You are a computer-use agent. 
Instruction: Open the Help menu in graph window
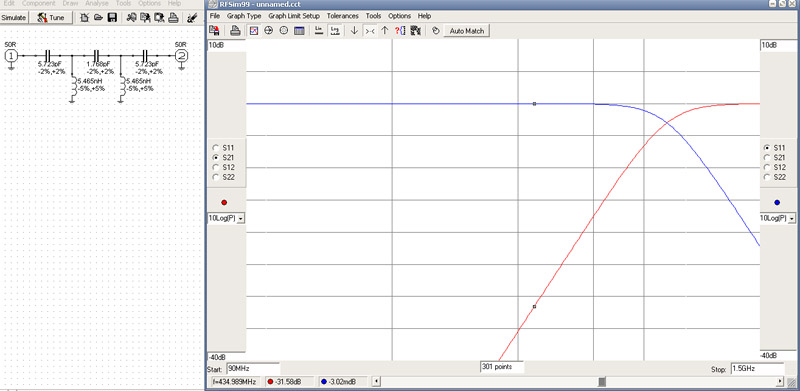pyautogui.click(x=424, y=16)
